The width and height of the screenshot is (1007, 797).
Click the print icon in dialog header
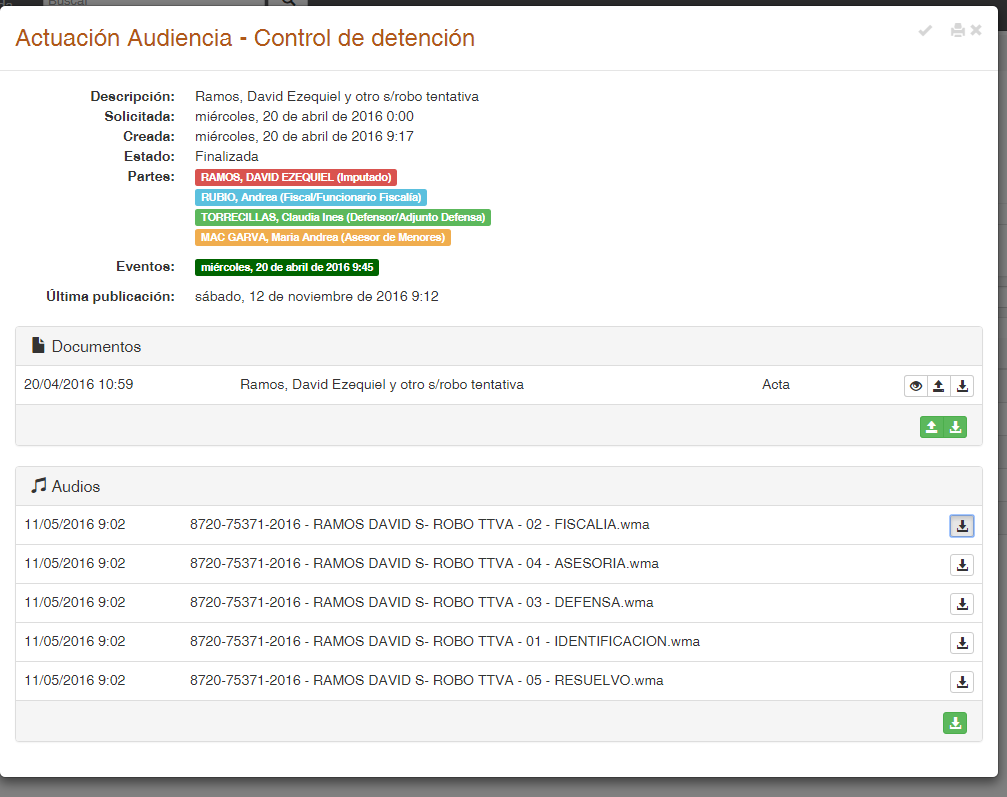(x=957, y=31)
